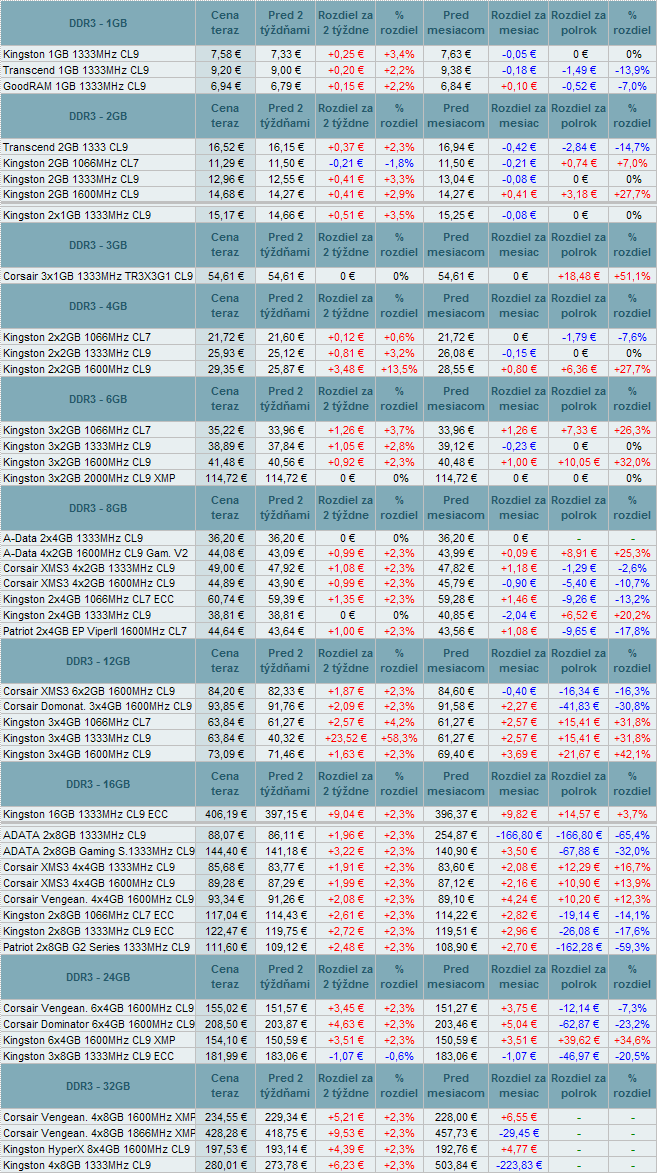Click the 503,84 € month-ago price cell
This screenshot has width=657, height=1173.
pos(456,1165)
